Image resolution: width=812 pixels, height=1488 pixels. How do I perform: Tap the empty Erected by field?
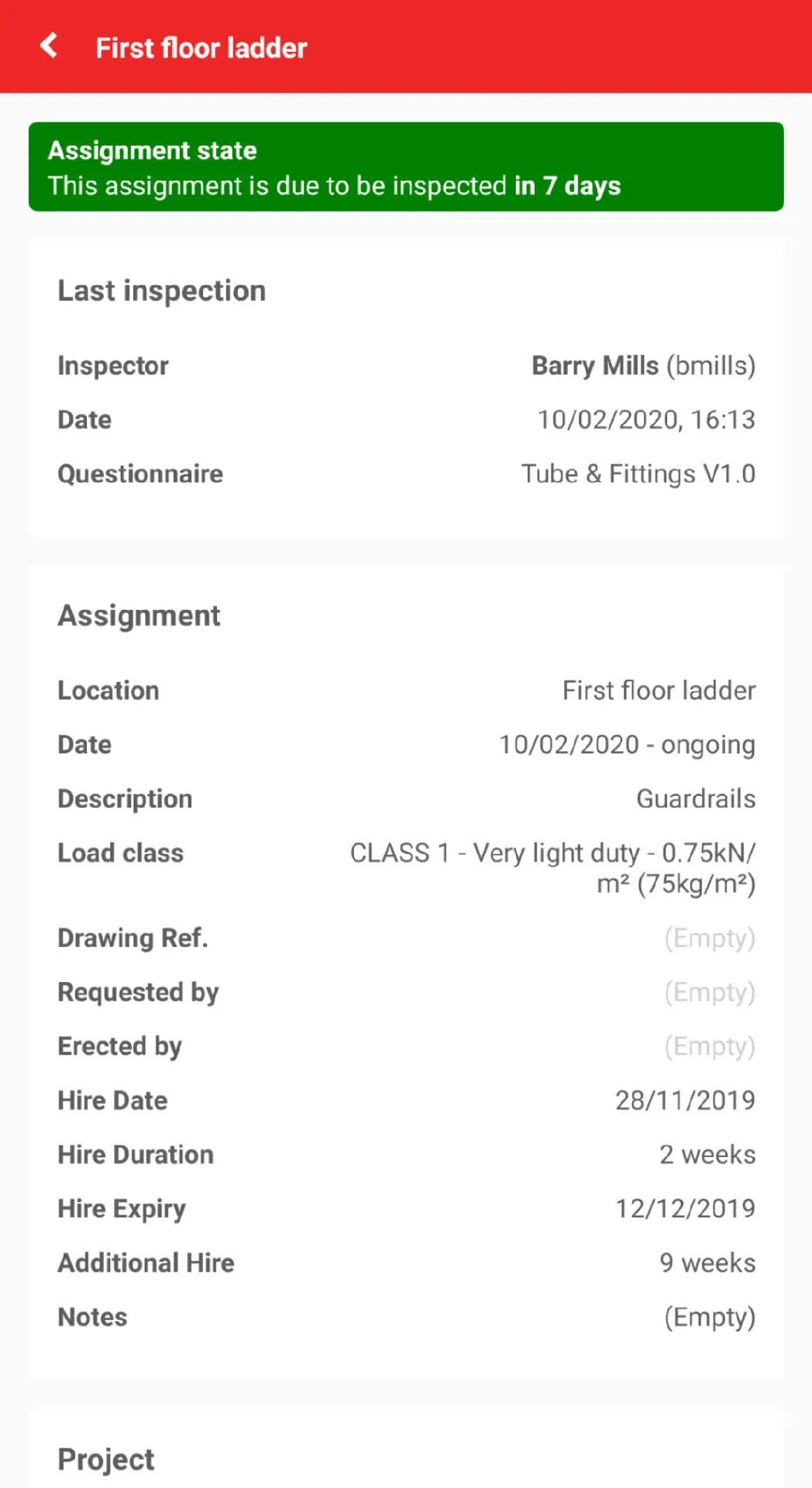[709, 1047]
